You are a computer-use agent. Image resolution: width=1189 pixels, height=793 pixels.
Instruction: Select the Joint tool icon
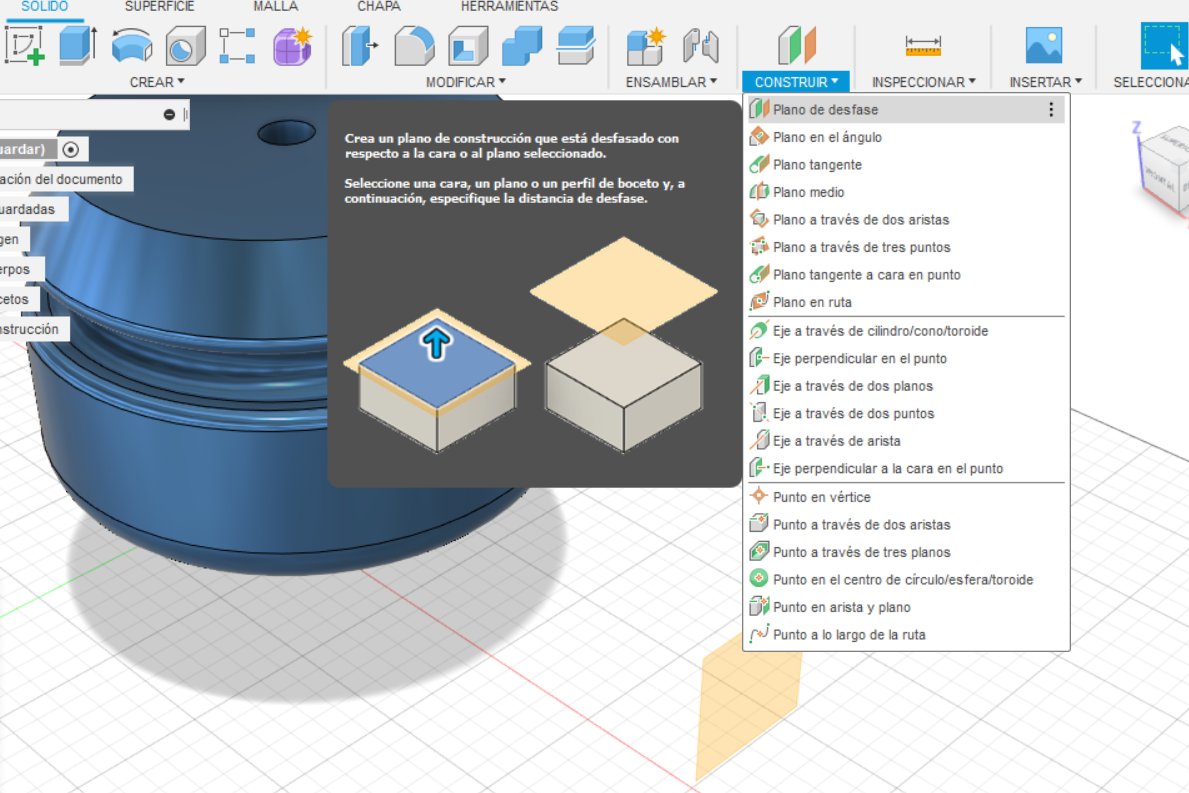point(701,45)
